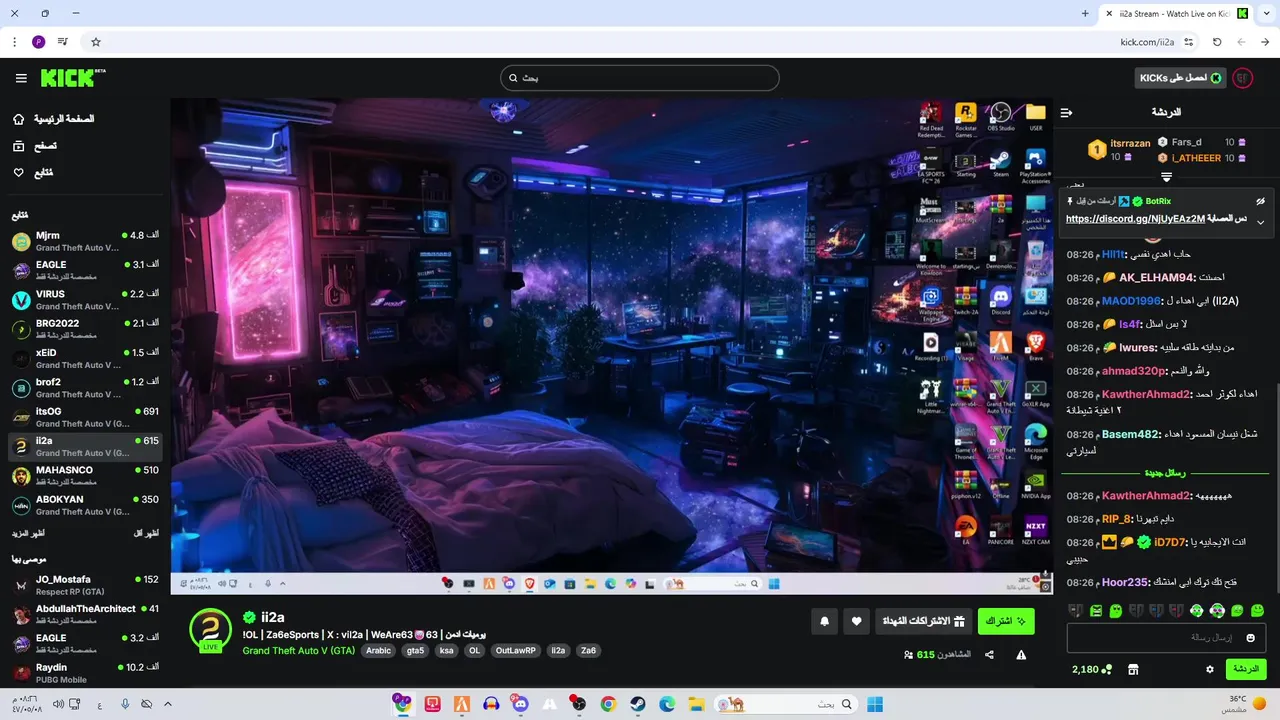The image size is (1280, 720).
Task: Select the OutLawRP tag
Action: click(516, 650)
